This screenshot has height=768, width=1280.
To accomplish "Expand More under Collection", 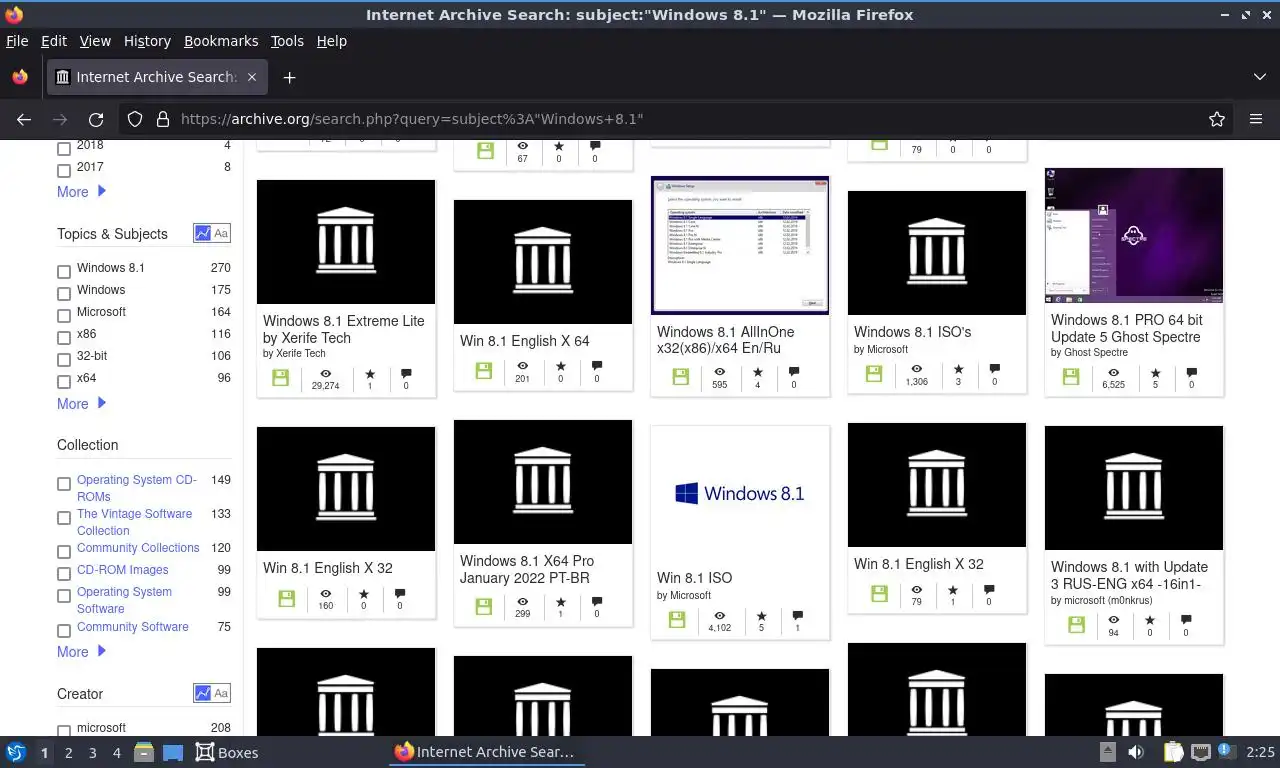I will [x=81, y=651].
